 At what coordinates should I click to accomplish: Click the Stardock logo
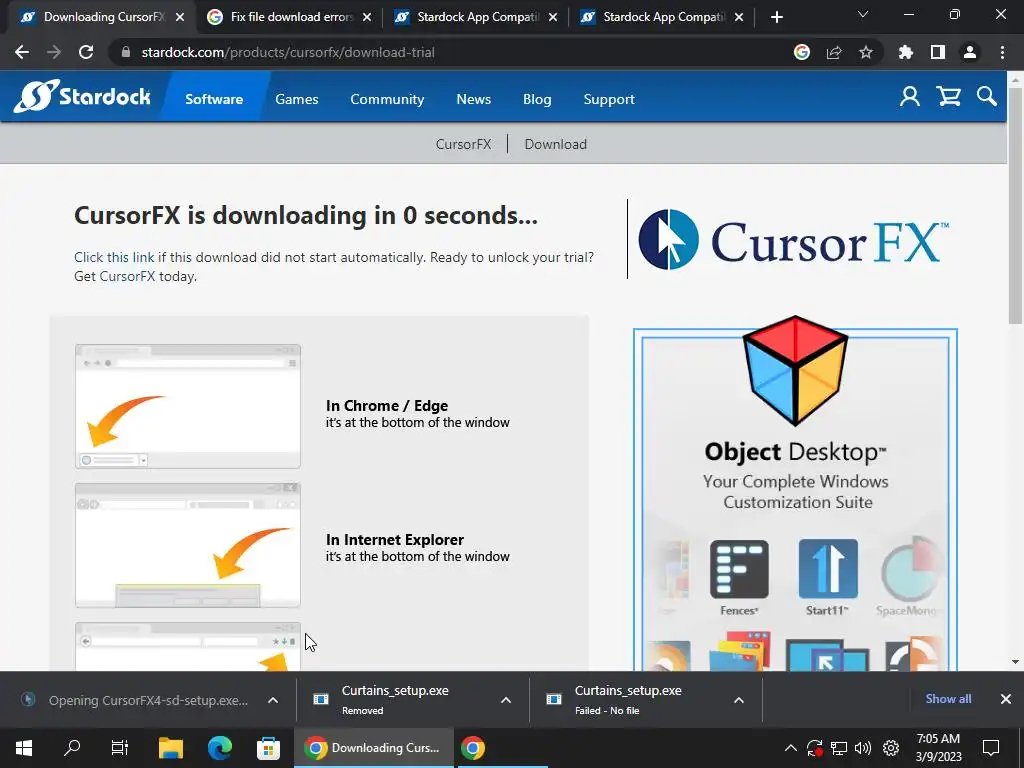(x=82, y=97)
